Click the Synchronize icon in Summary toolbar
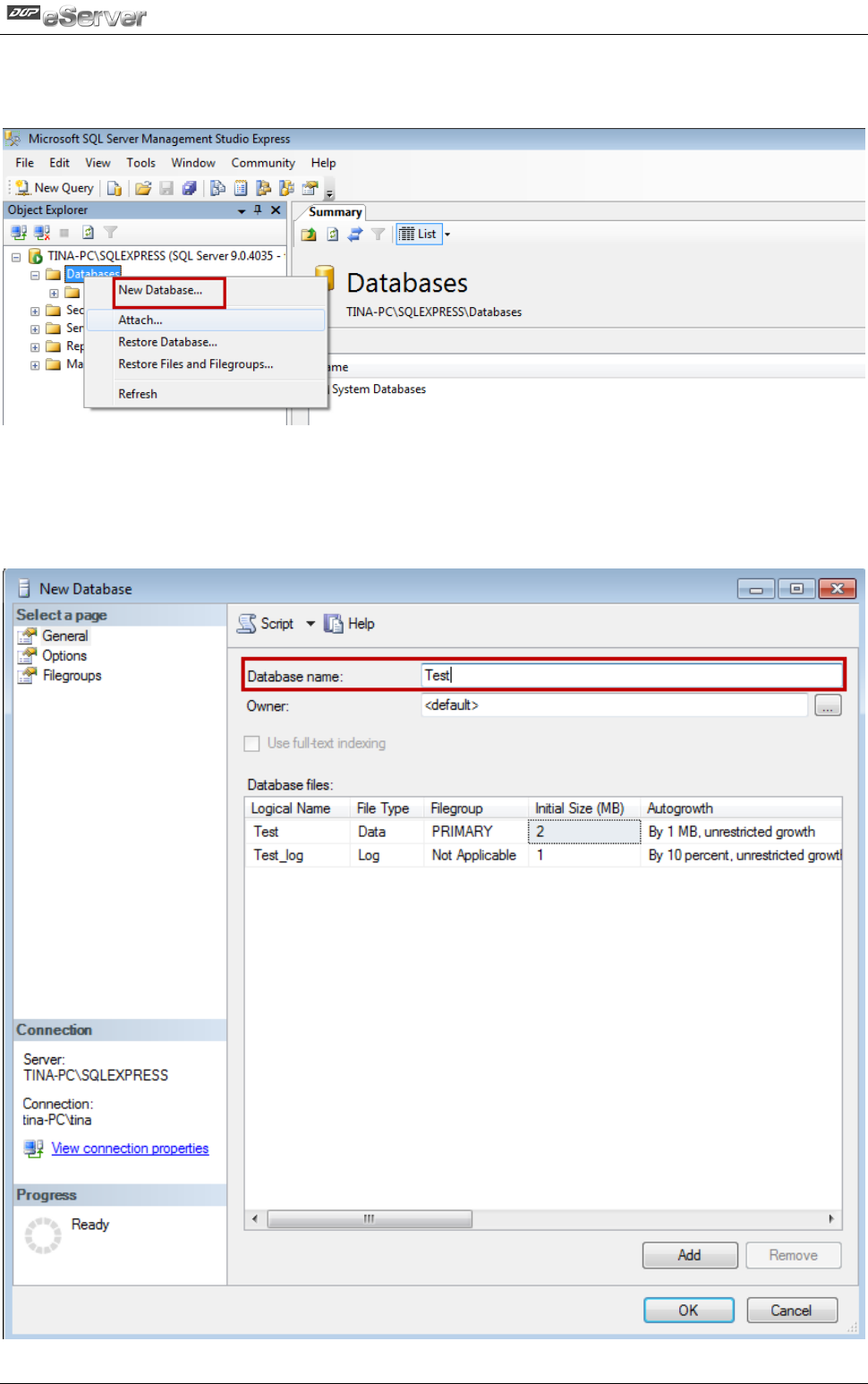This screenshot has height=1384, width=868. pyautogui.click(x=355, y=235)
